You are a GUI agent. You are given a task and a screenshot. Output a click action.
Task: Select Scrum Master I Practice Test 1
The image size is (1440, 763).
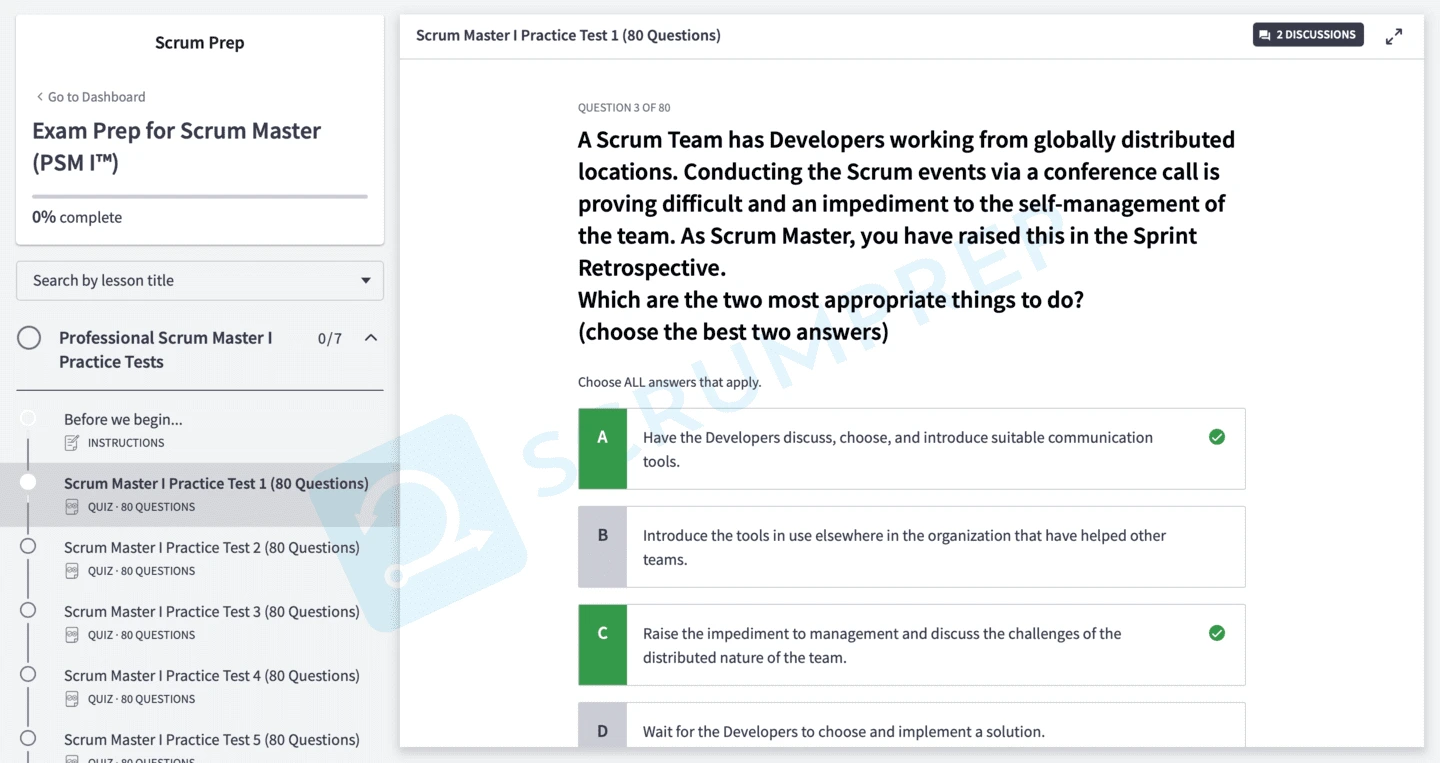pos(215,483)
